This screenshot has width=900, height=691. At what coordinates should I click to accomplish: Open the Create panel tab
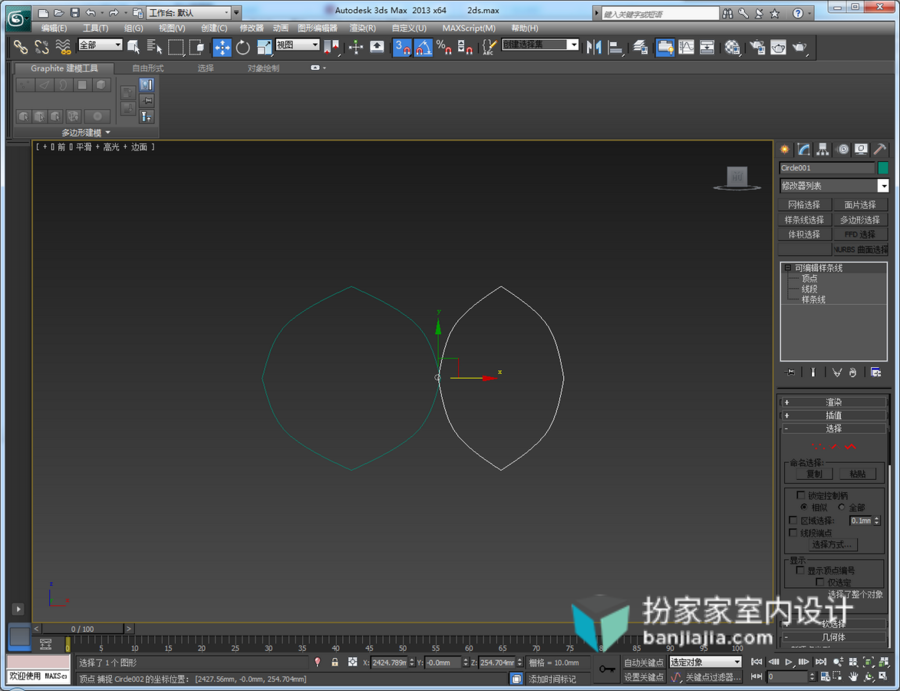785,150
